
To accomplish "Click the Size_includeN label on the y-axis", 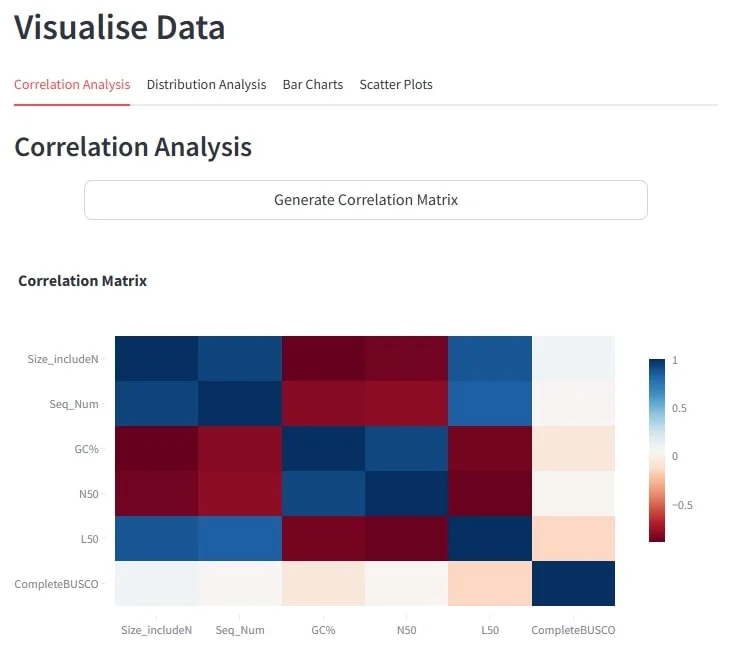I will tap(63, 358).
